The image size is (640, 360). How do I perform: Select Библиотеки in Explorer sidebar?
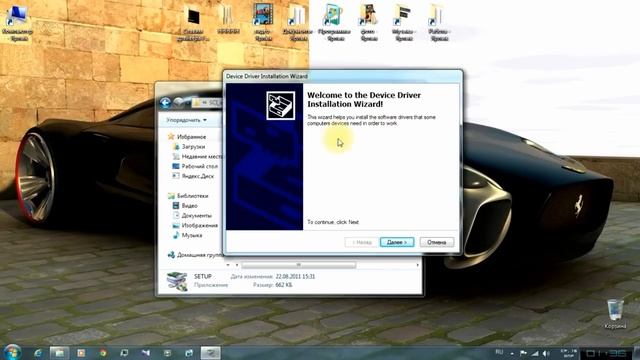(193, 196)
